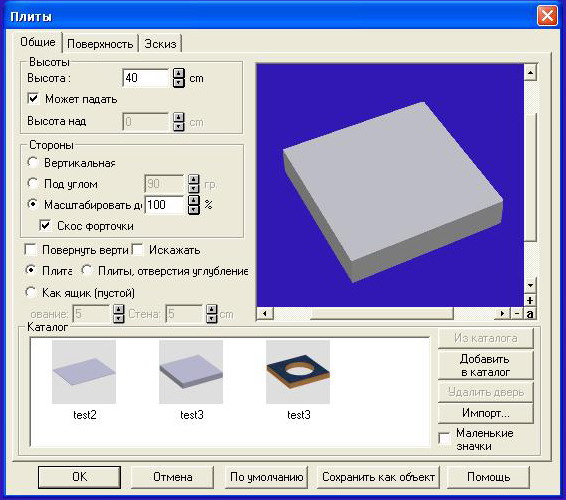Enable the Маленькие значки checkbox
The height and width of the screenshot is (500, 566).
444,439
